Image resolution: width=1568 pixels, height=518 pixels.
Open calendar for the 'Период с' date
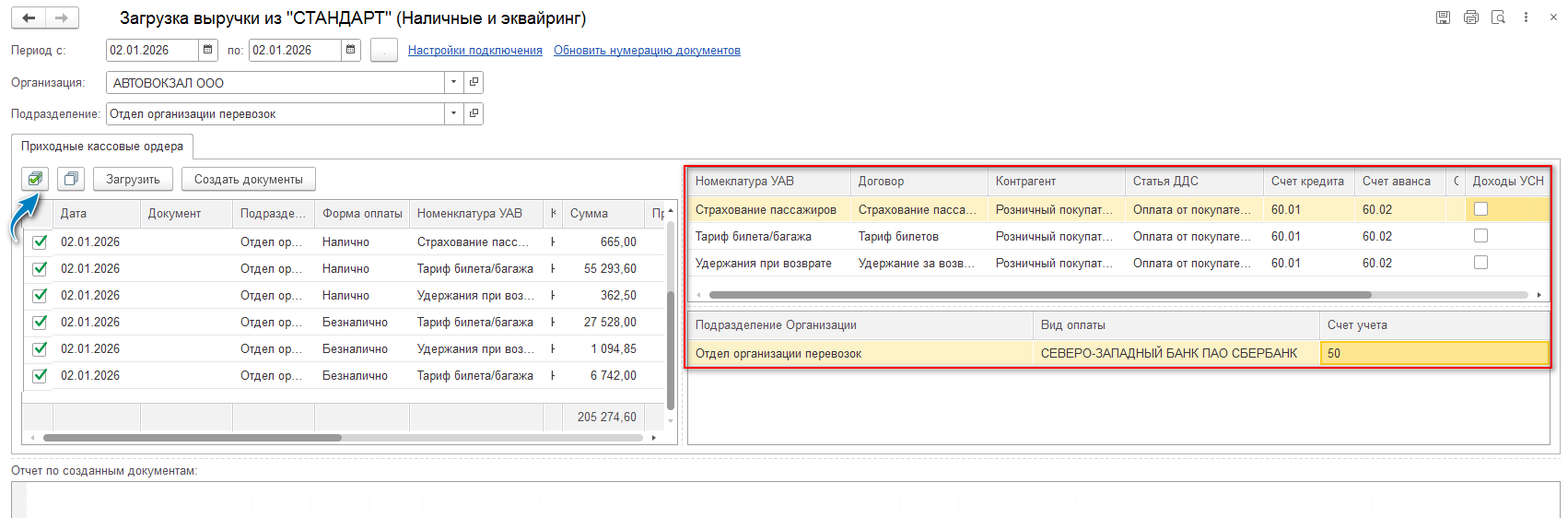[208, 50]
